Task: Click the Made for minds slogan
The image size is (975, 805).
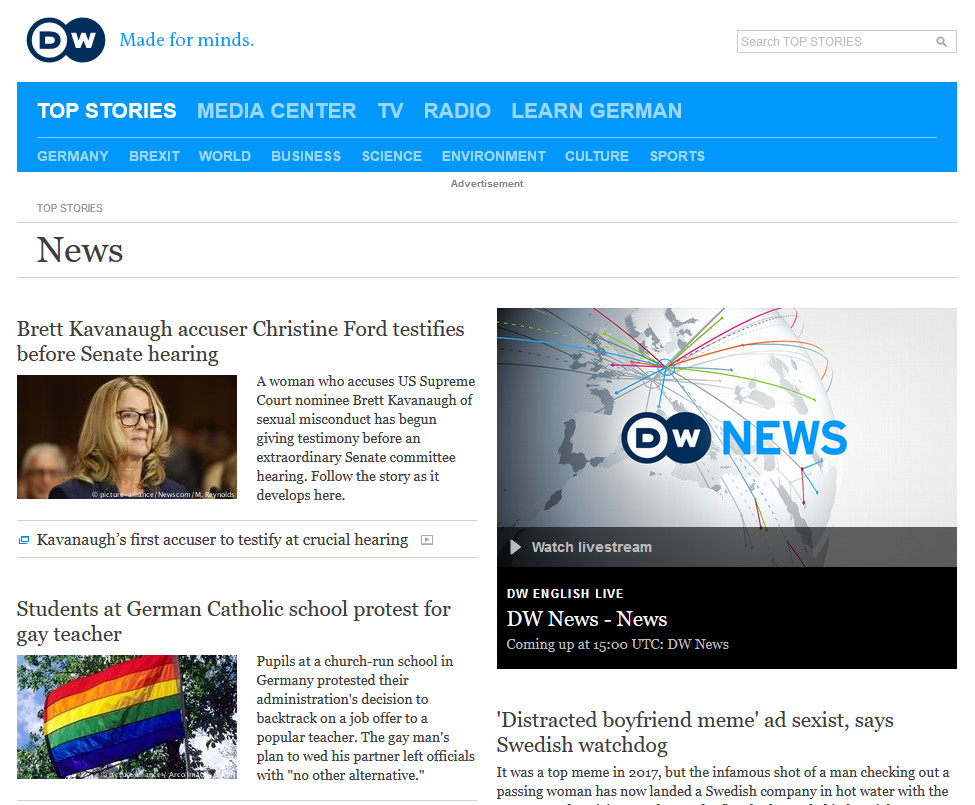Action: point(187,40)
